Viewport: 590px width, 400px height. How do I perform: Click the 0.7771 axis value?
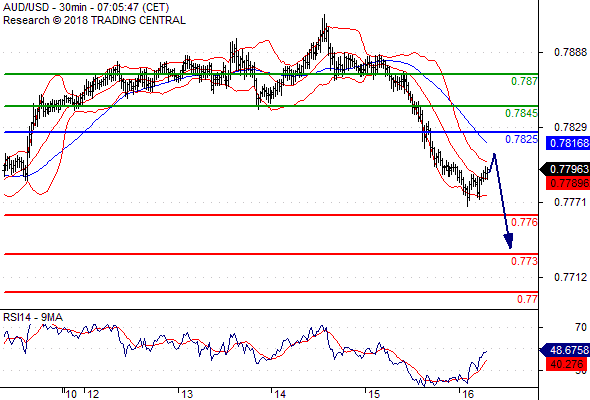point(570,202)
